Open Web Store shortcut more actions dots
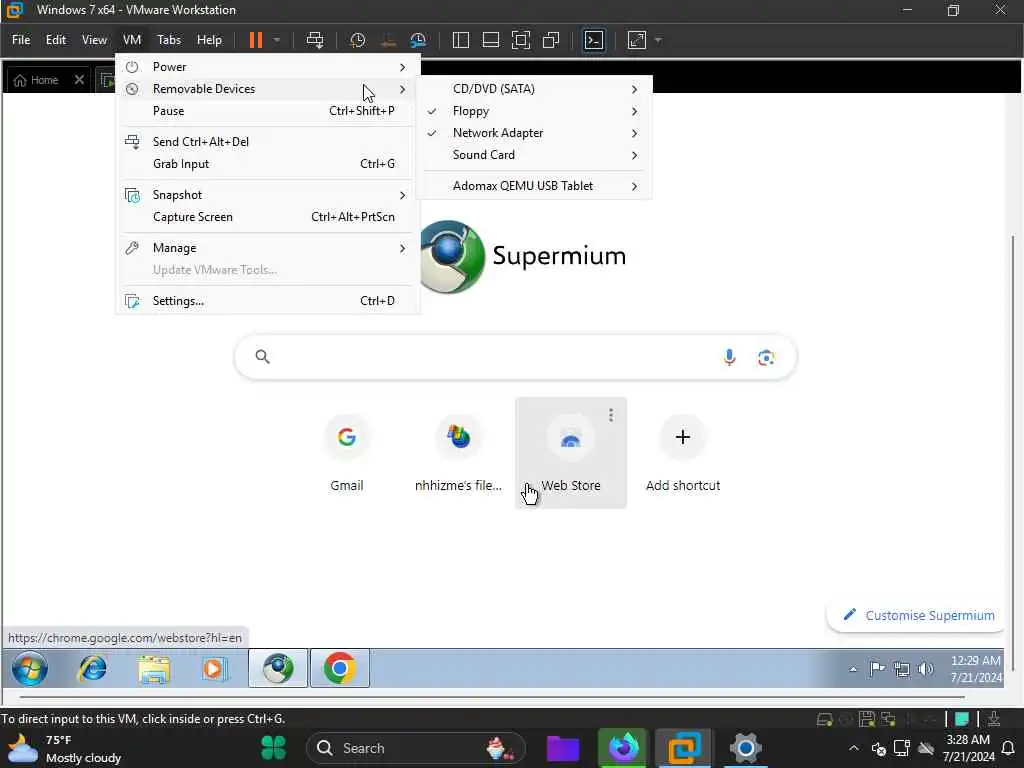The width and height of the screenshot is (1024, 768). click(611, 415)
